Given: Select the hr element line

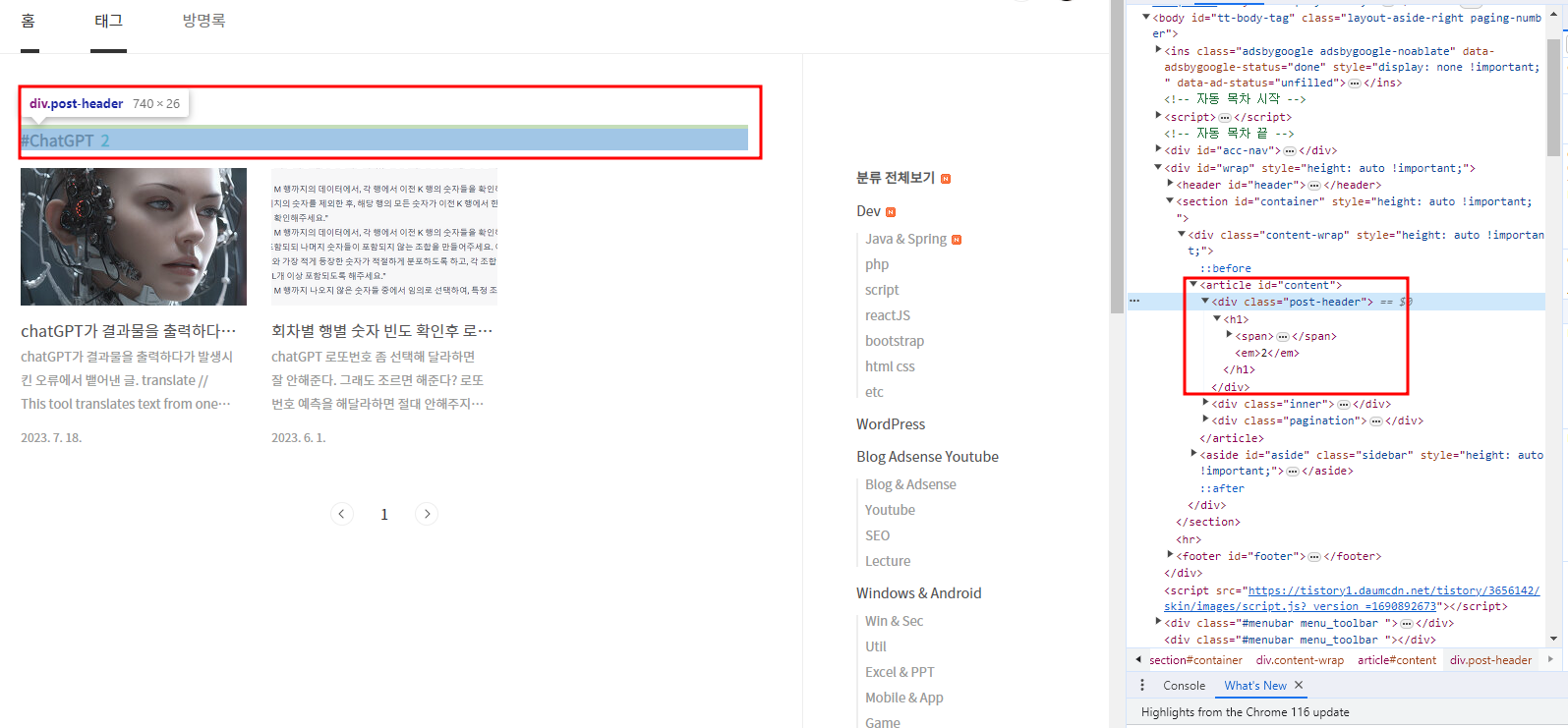Looking at the screenshot, I should pos(1189,539).
